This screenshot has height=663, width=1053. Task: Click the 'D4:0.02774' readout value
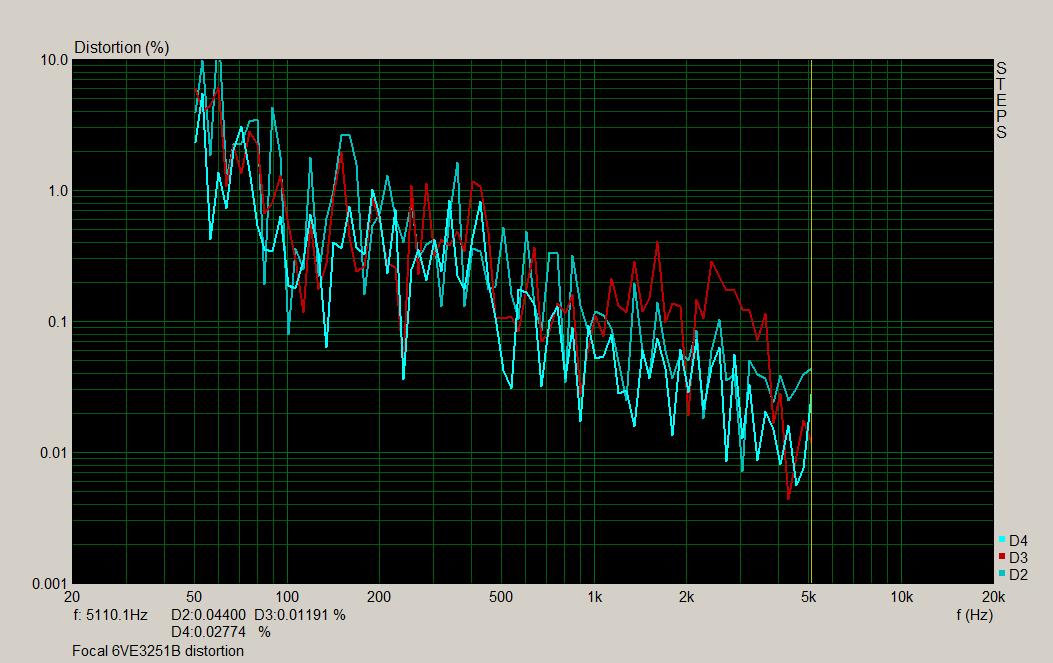pyautogui.click(x=209, y=632)
